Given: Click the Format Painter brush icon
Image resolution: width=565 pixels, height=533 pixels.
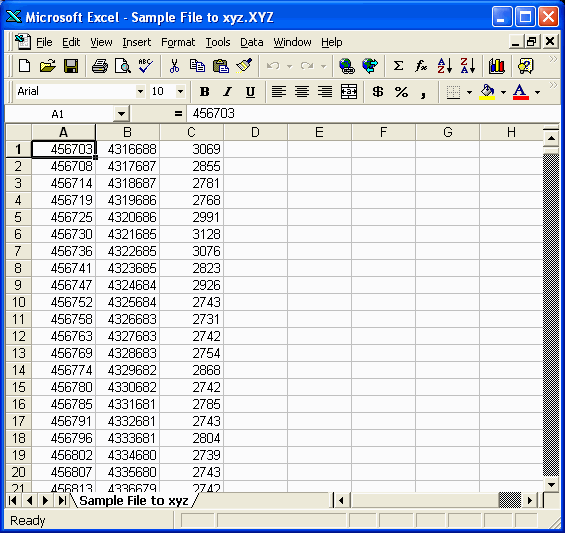Looking at the screenshot, I should pos(244,66).
